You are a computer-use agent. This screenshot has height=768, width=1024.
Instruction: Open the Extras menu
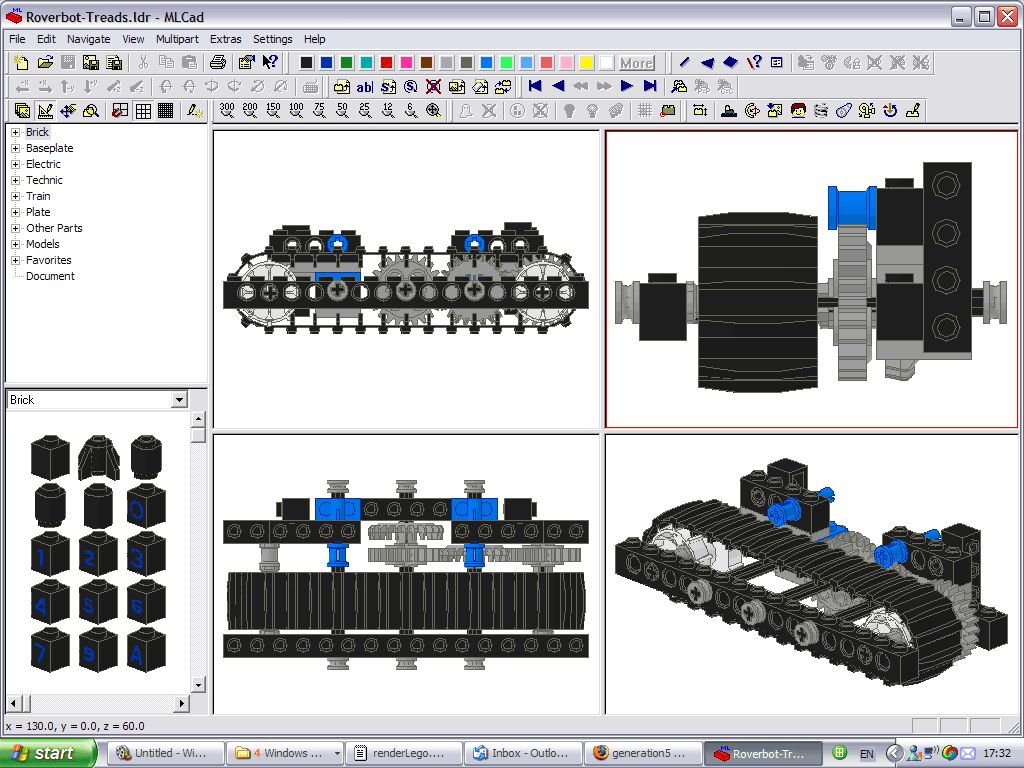click(x=226, y=39)
